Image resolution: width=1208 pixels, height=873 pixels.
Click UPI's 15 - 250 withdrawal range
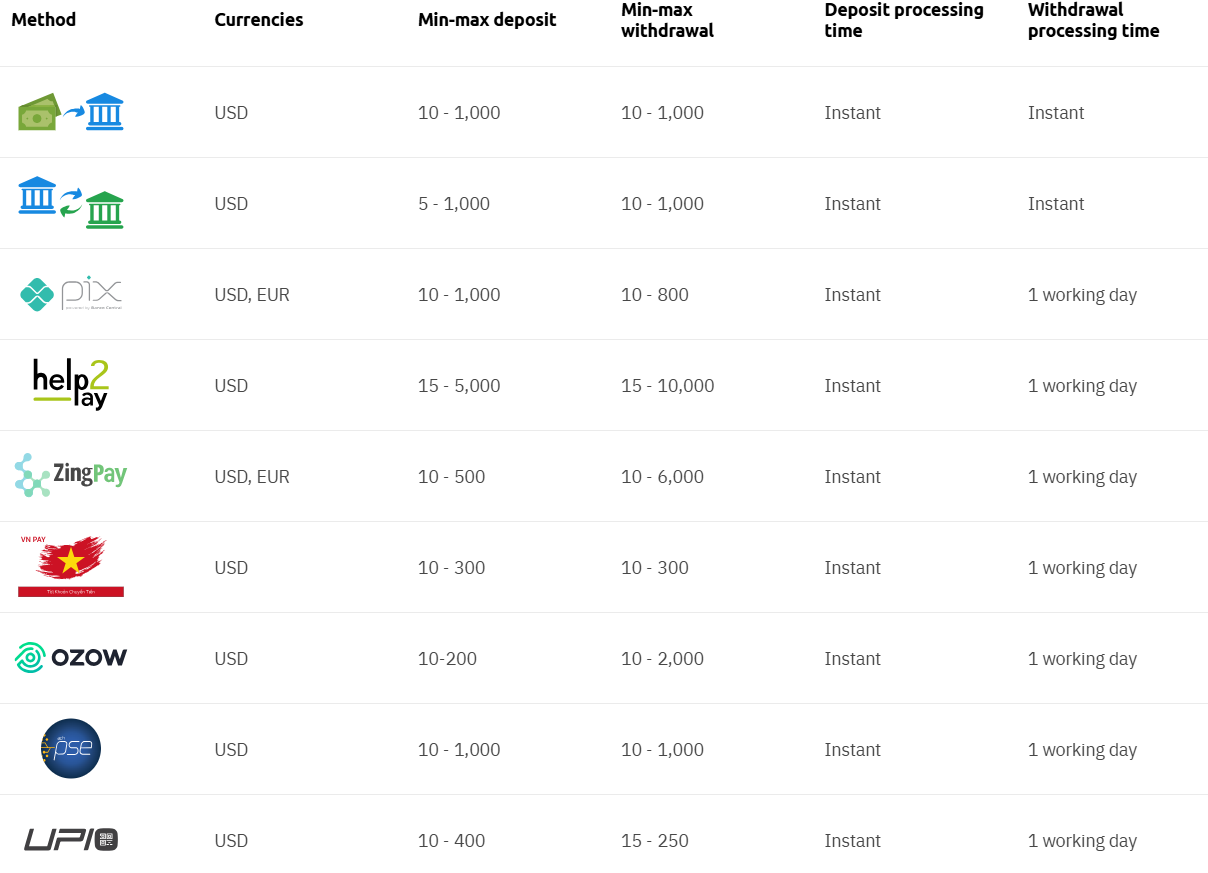pyautogui.click(x=654, y=841)
